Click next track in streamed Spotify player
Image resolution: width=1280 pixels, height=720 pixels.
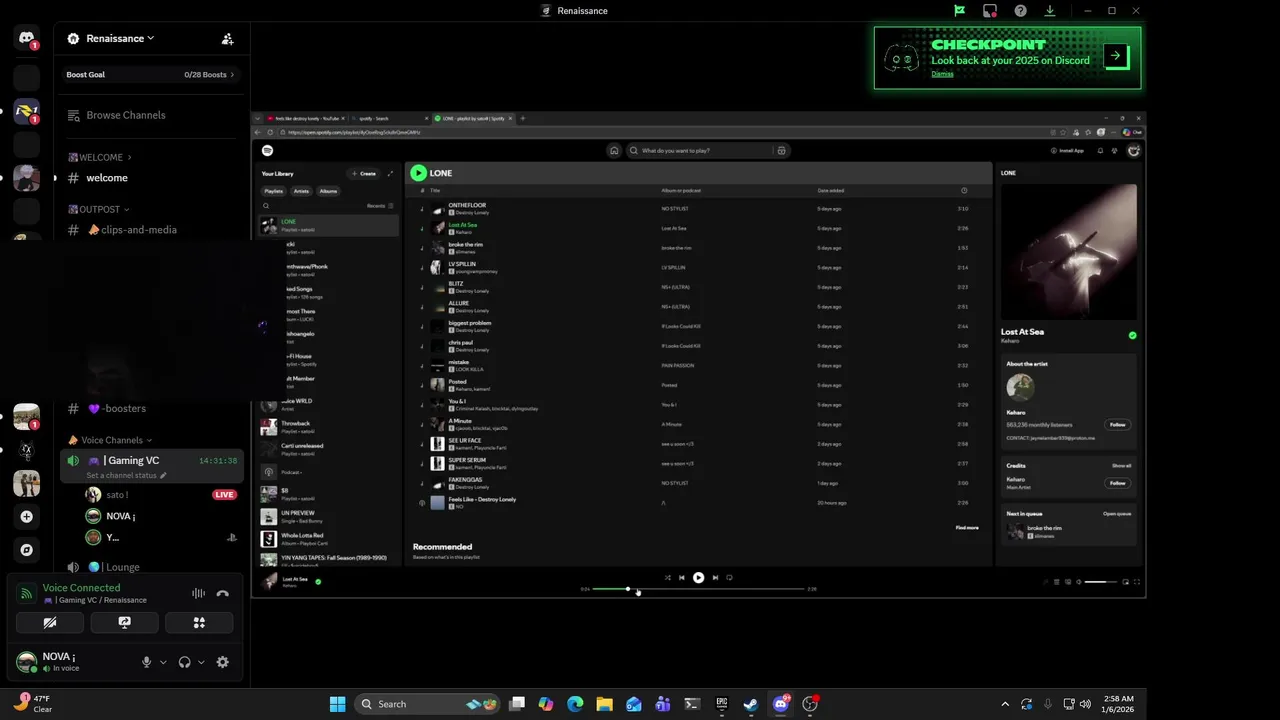tap(715, 577)
